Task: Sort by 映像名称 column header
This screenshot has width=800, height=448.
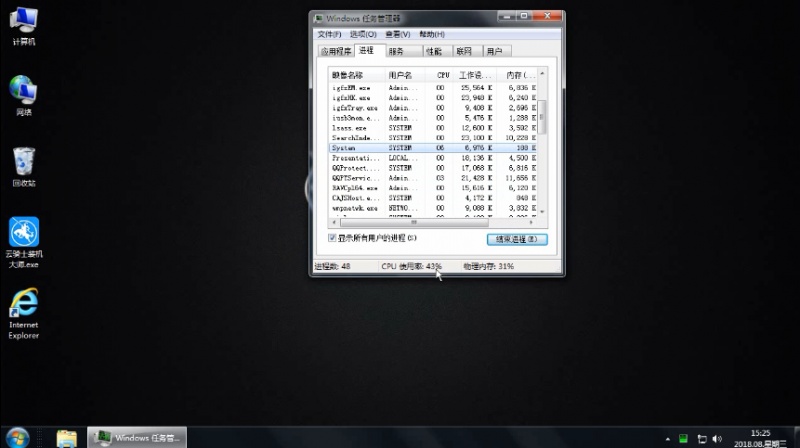Action: pos(356,75)
